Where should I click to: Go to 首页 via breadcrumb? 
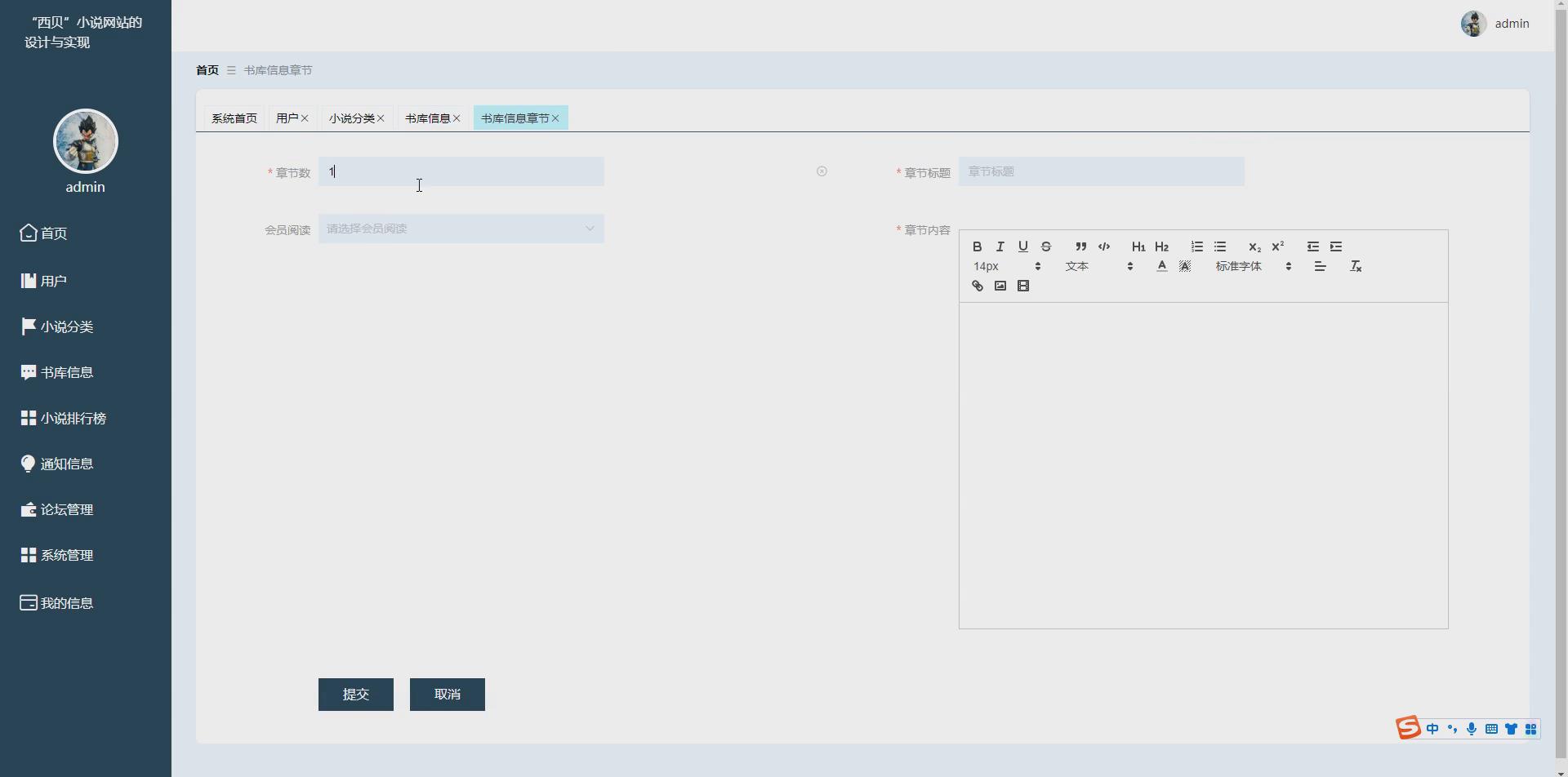coord(207,70)
